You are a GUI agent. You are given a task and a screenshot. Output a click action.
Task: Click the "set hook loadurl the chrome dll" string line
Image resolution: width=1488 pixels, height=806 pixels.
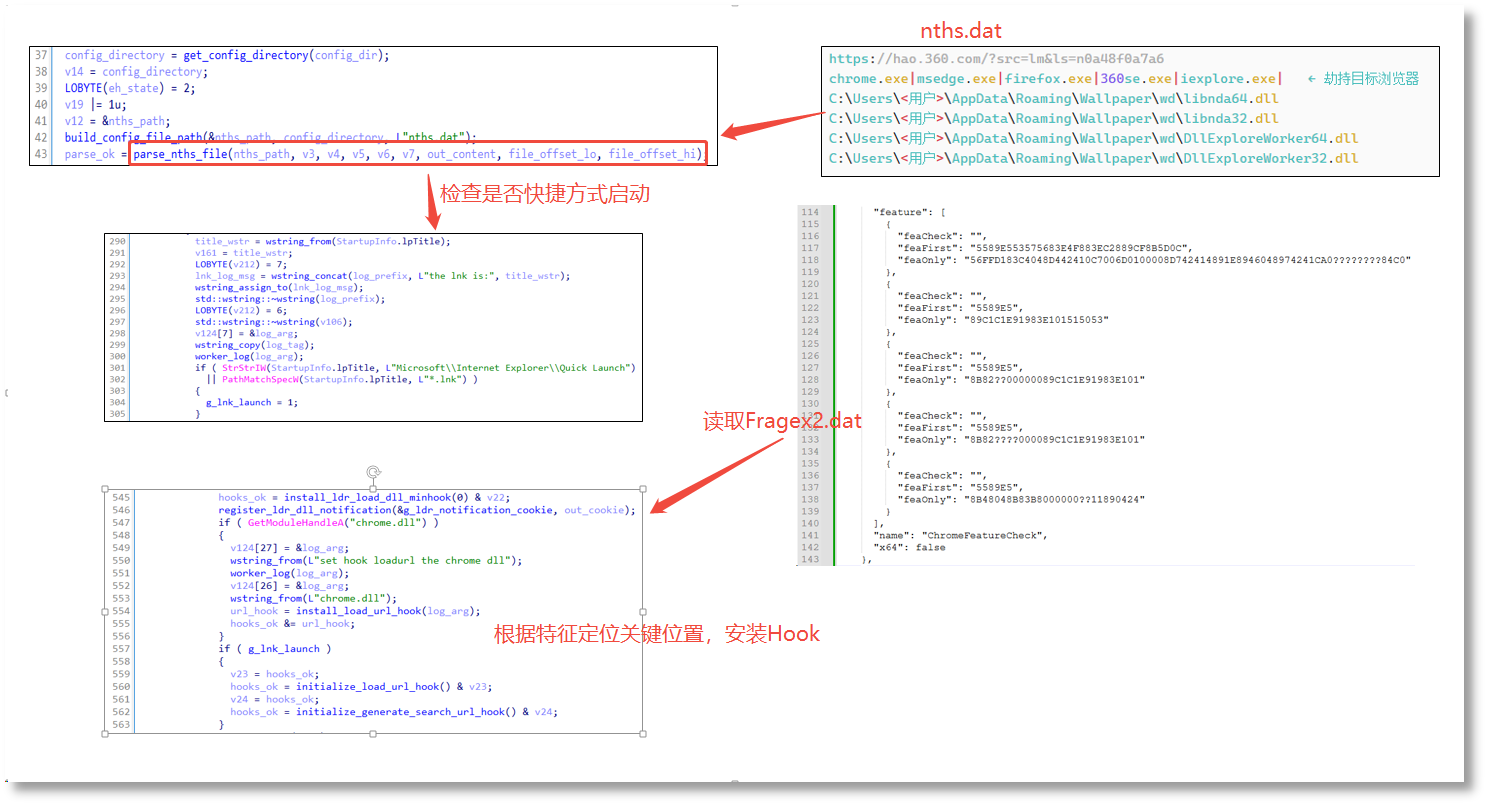(x=376, y=560)
